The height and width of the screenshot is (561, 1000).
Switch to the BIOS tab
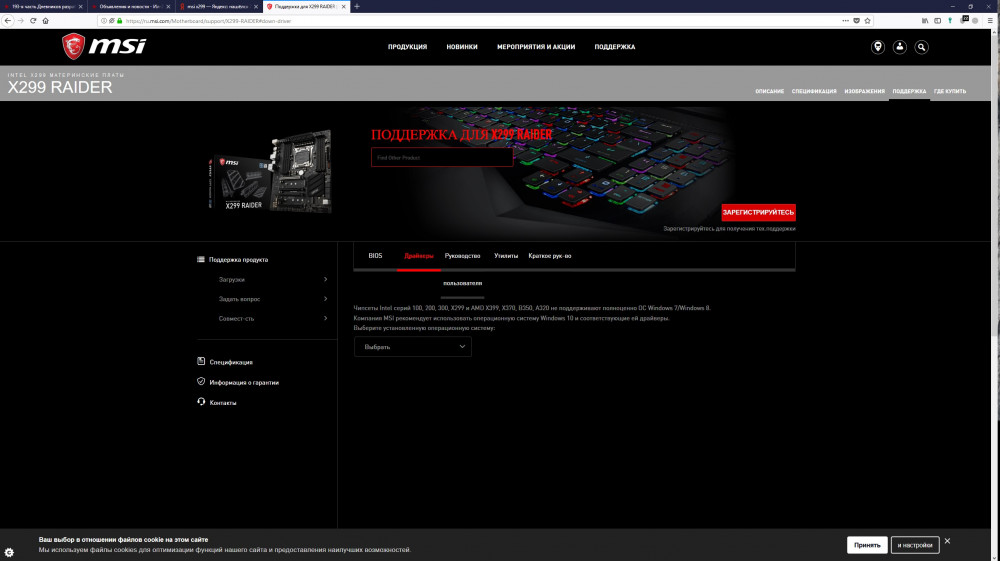click(375, 256)
